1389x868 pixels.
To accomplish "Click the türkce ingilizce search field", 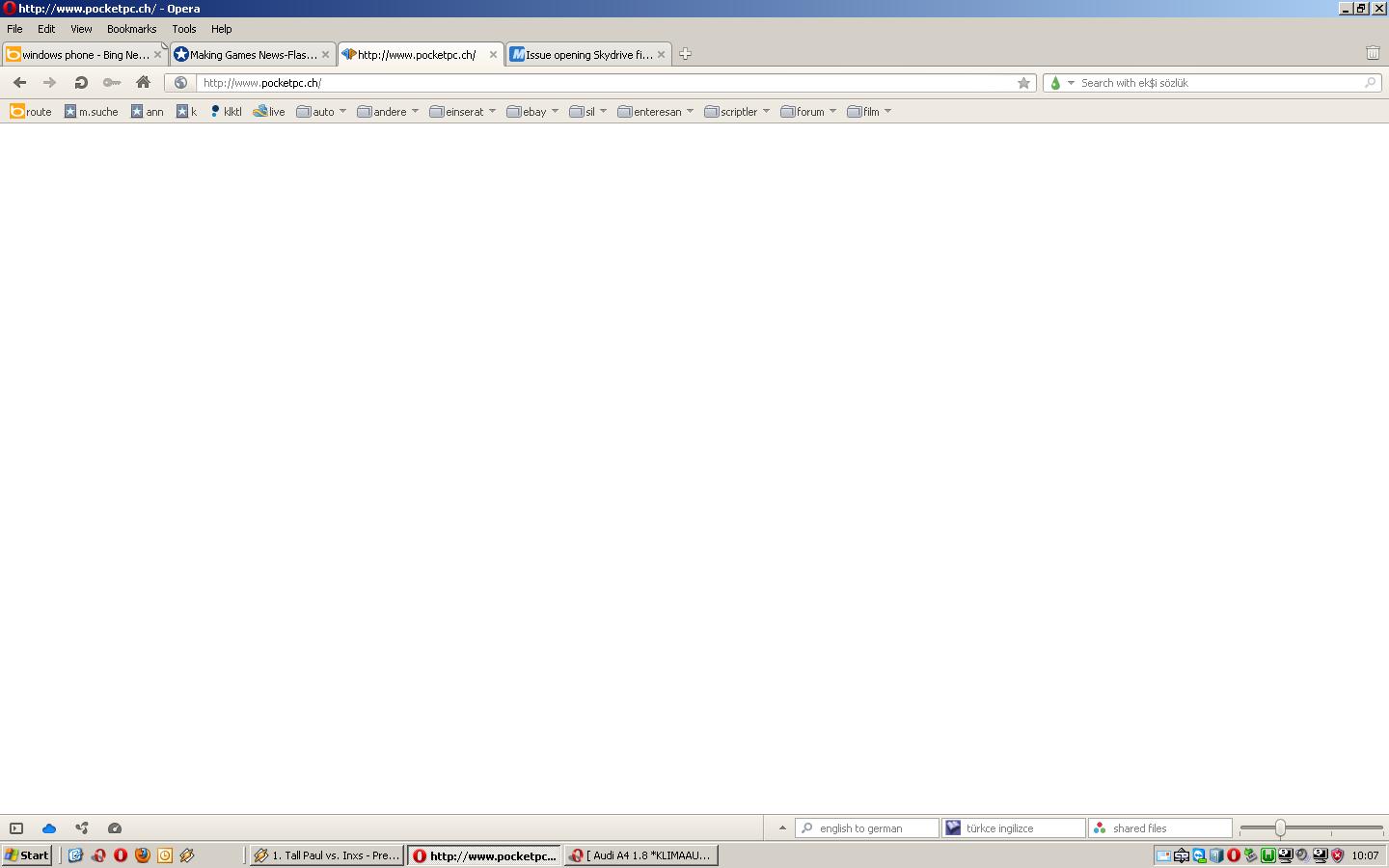I will coord(1014,828).
